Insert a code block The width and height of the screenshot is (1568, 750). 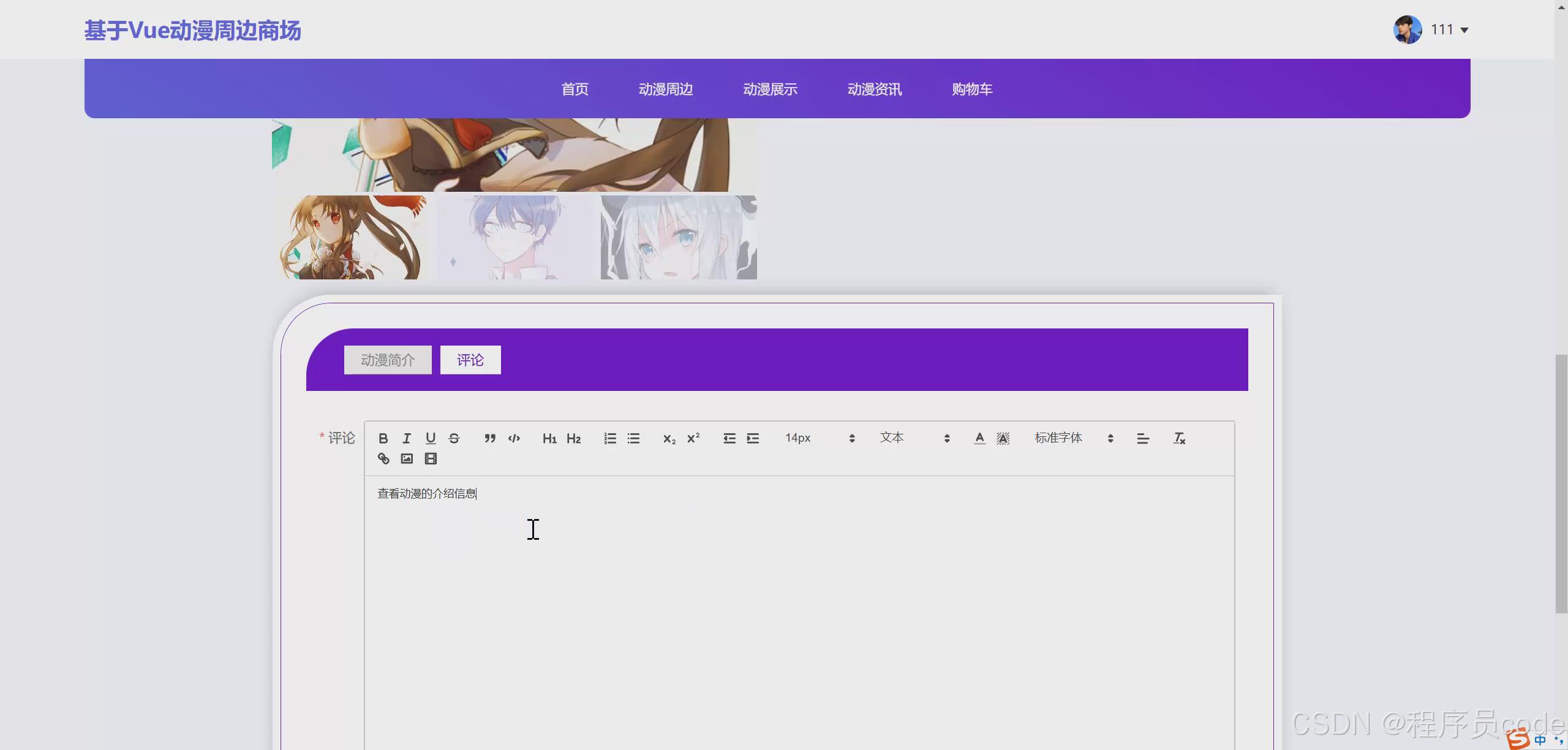pos(514,438)
